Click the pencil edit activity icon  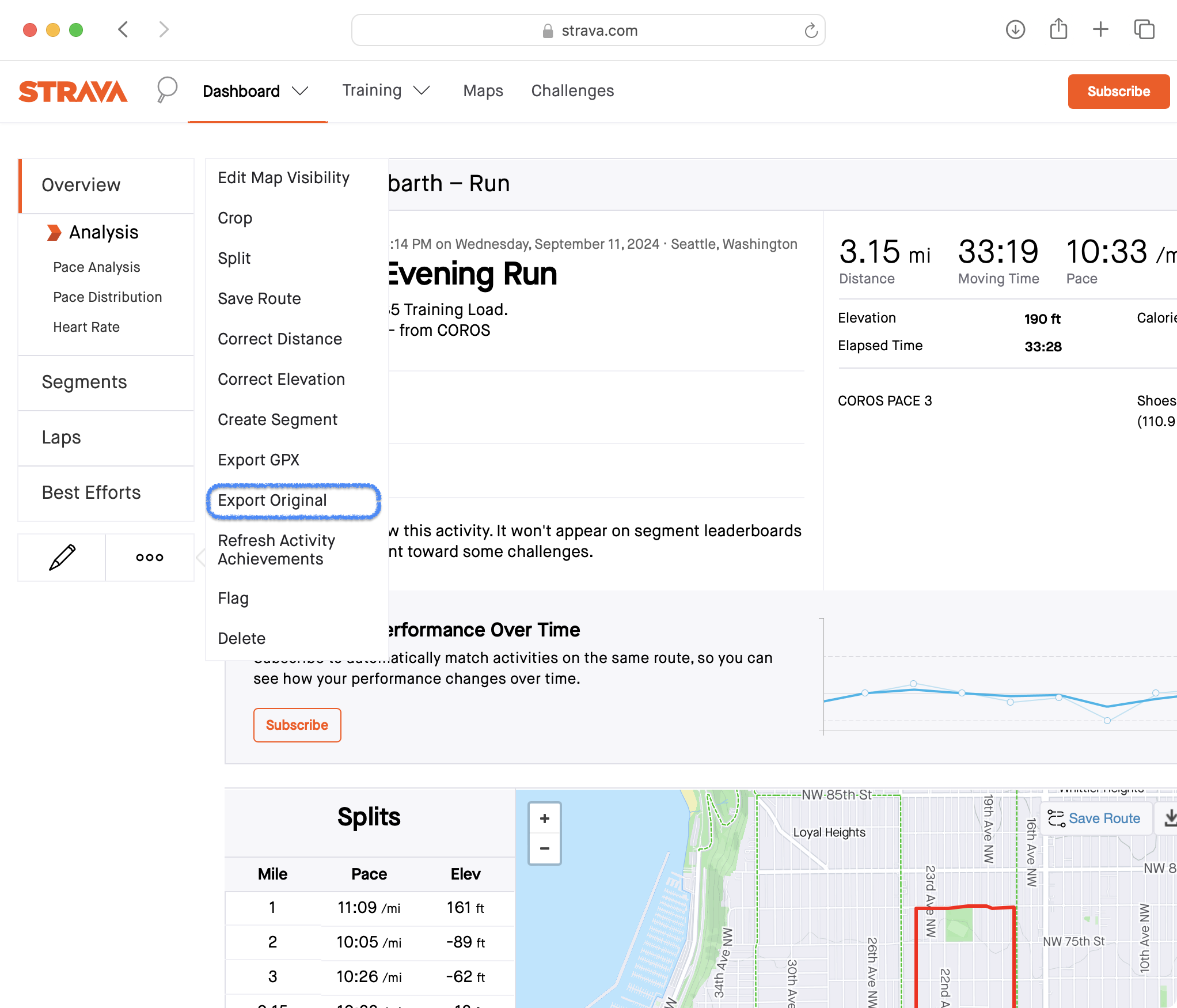[62, 557]
